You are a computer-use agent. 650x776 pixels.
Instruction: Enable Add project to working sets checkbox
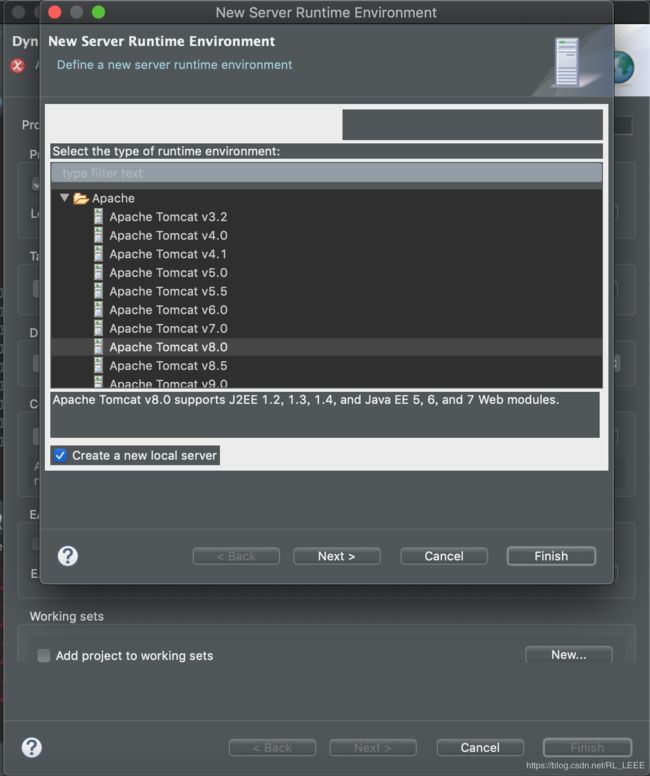44,656
